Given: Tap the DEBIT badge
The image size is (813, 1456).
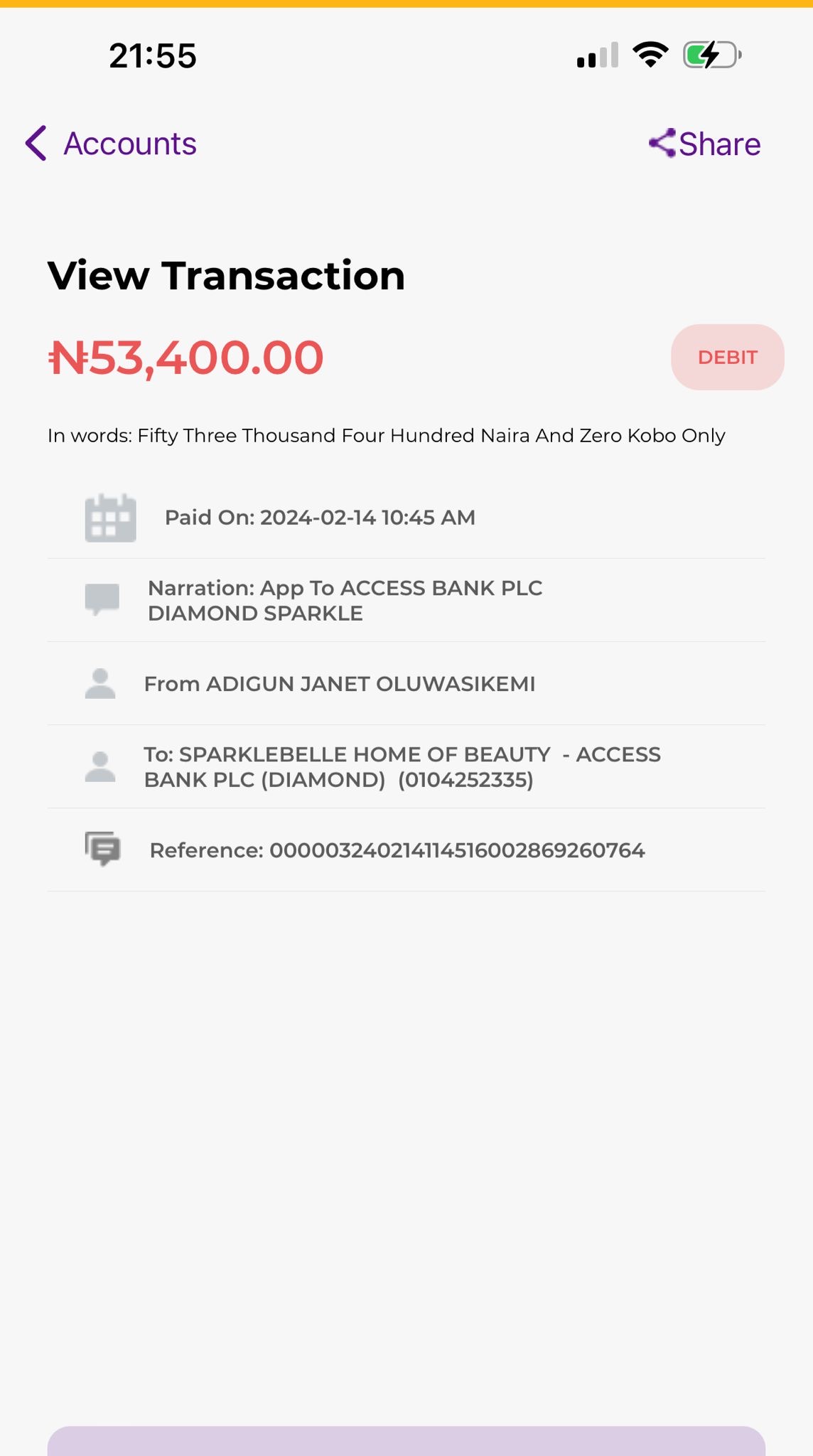Looking at the screenshot, I should (x=727, y=357).
